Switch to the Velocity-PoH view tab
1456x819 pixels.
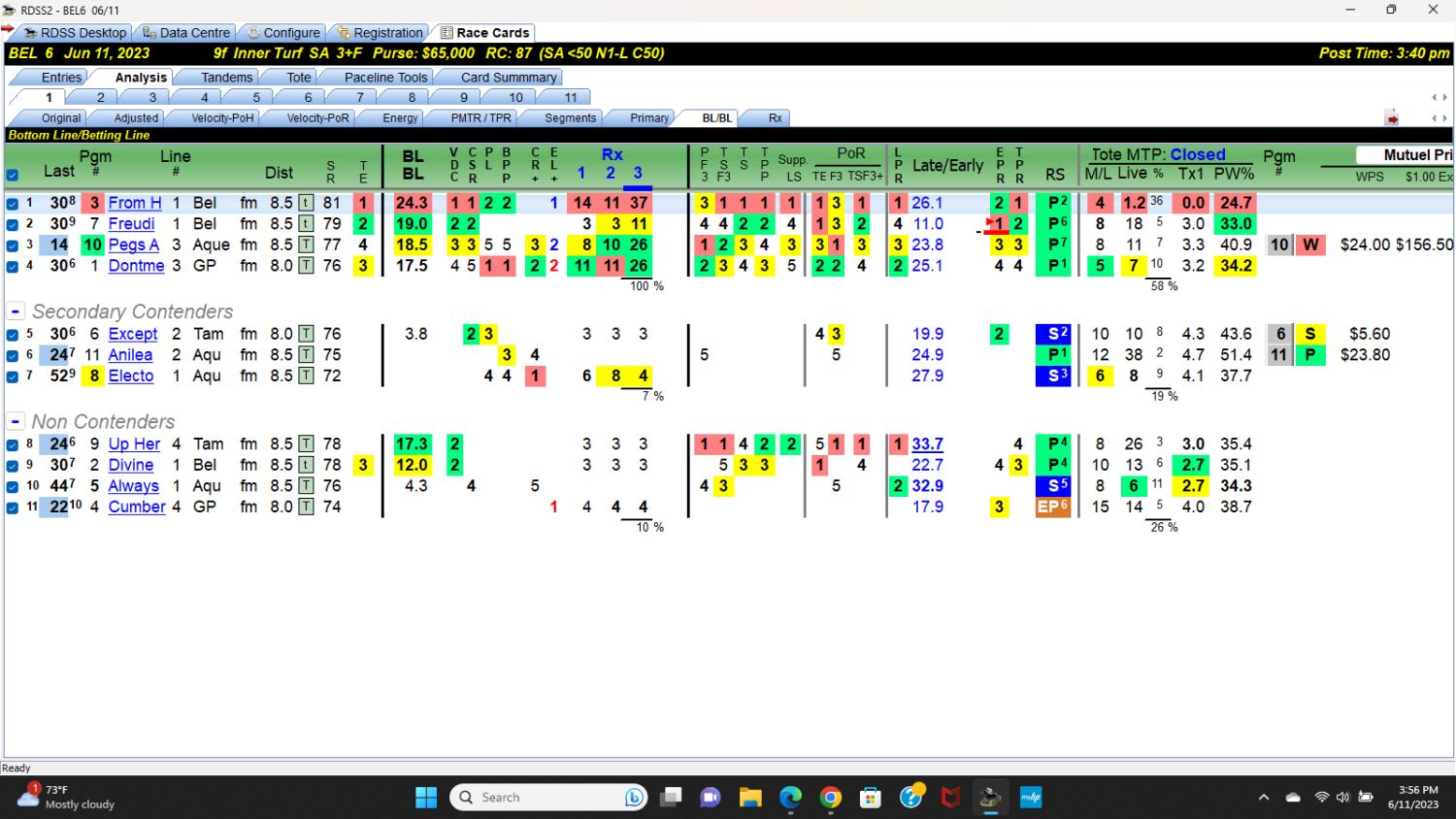(222, 118)
